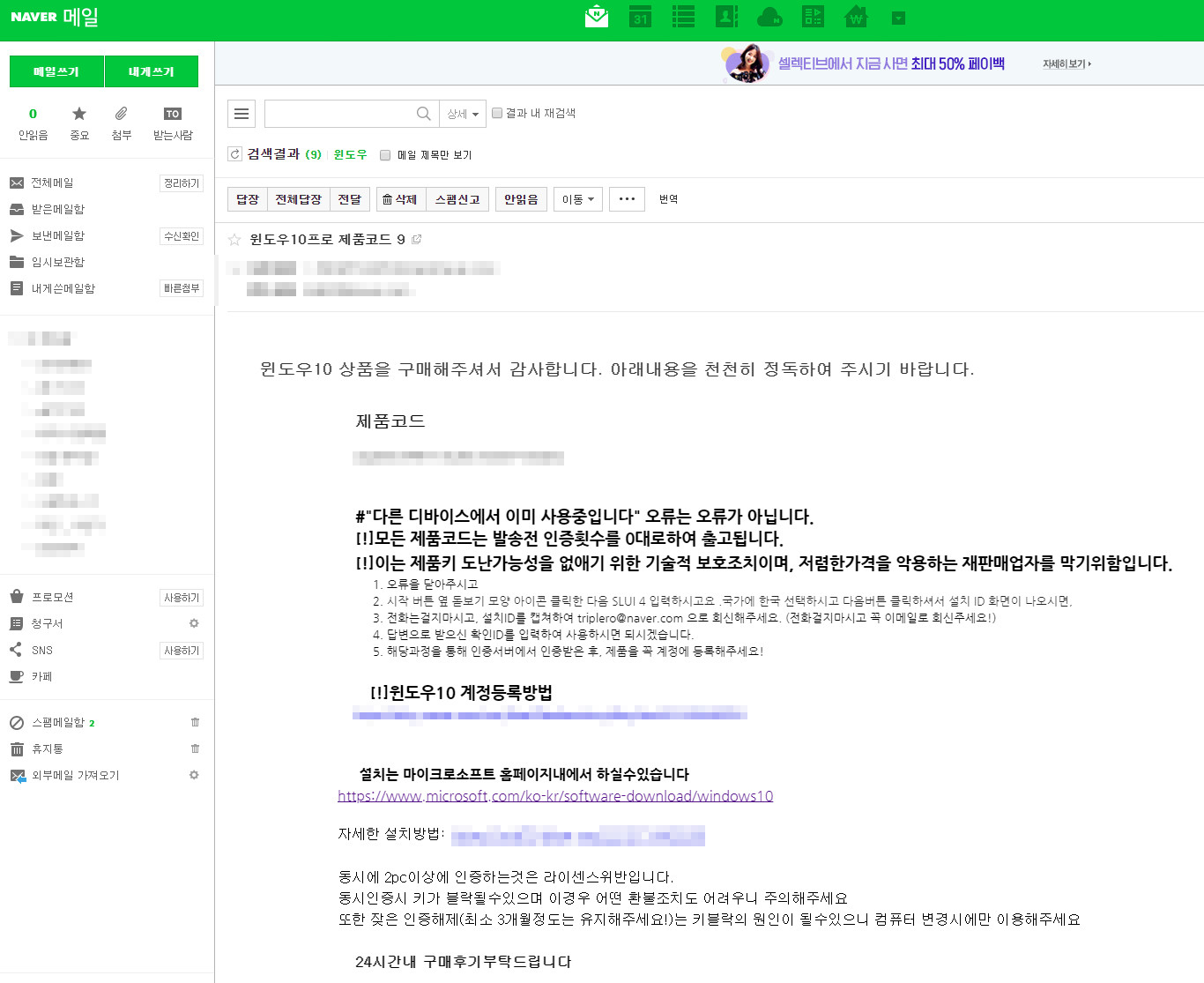Click the 정리하기 button
The height and width of the screenshot is (983, 1204).
(182, 183)
